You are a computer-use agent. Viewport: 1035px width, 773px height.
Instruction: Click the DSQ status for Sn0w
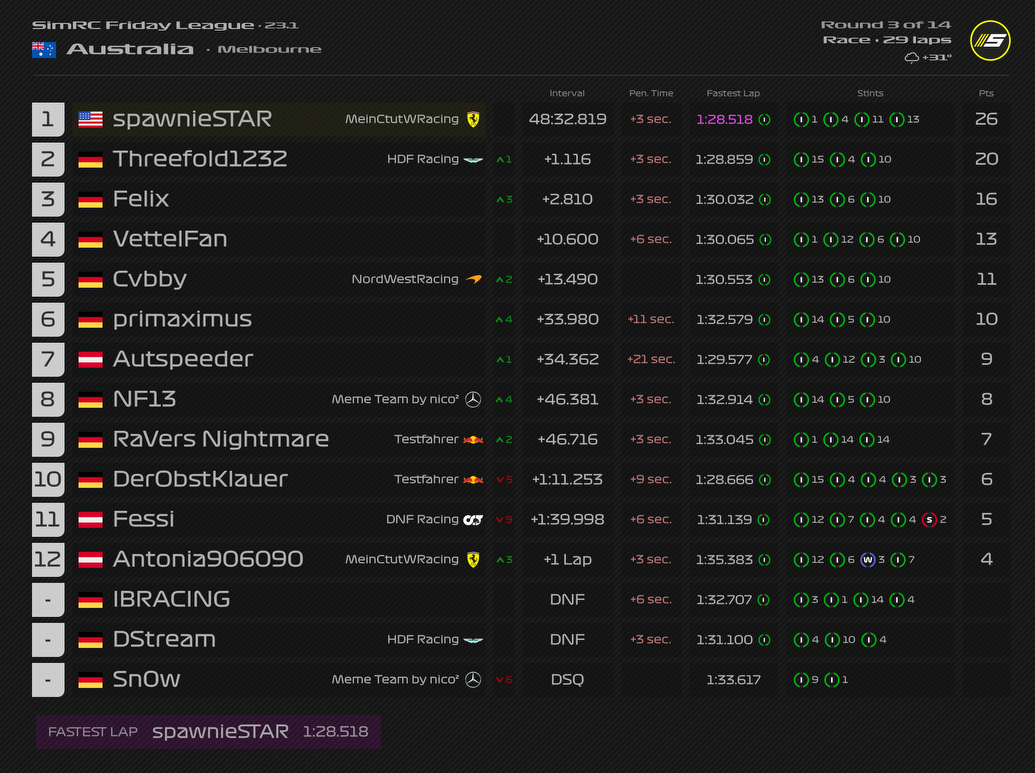click(567, 679)
